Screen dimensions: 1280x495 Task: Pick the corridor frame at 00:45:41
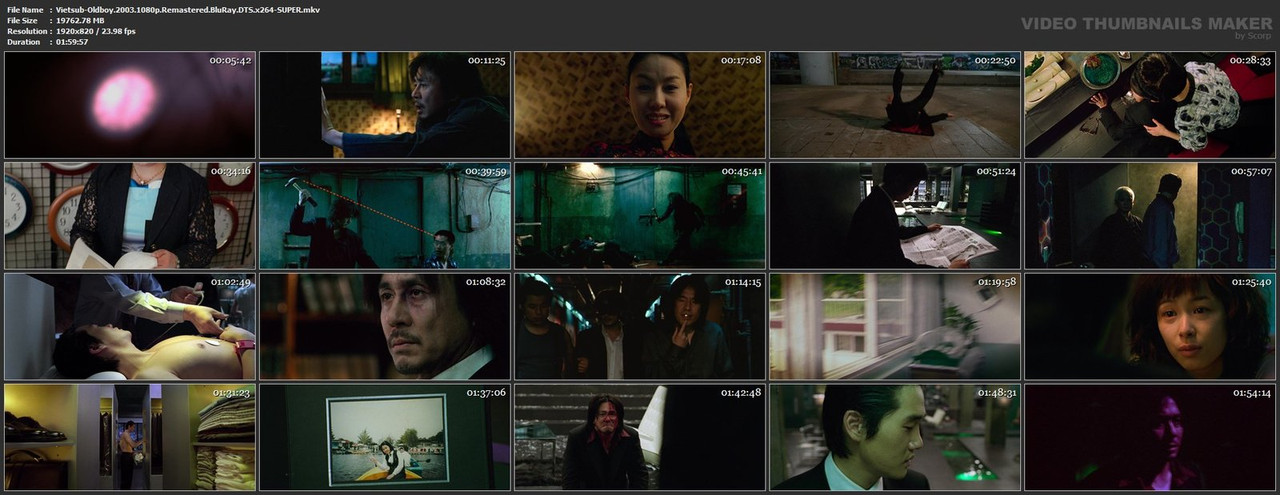click(x=640, y=216)
